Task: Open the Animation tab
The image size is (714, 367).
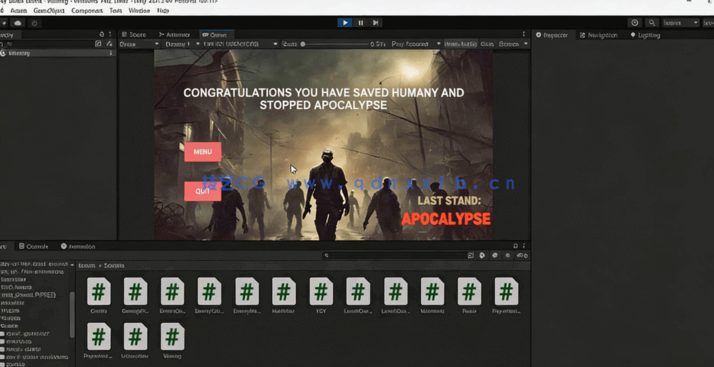Action: click(x=78, y=246)
